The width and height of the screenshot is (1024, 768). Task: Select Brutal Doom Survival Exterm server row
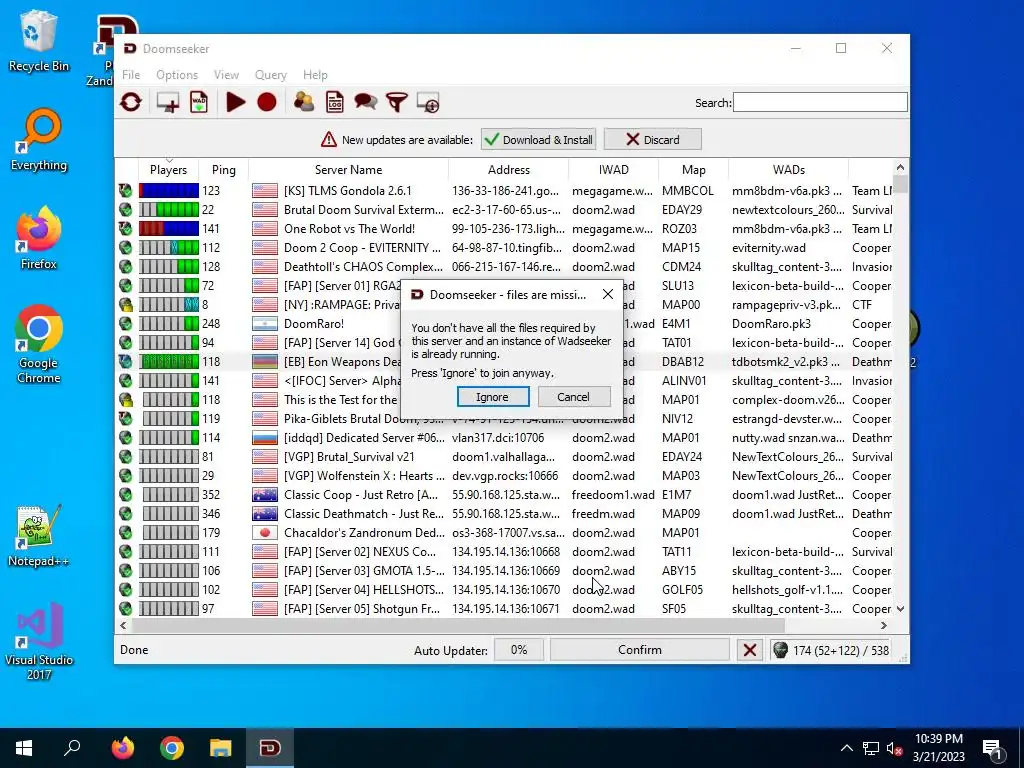pos(504,210)
